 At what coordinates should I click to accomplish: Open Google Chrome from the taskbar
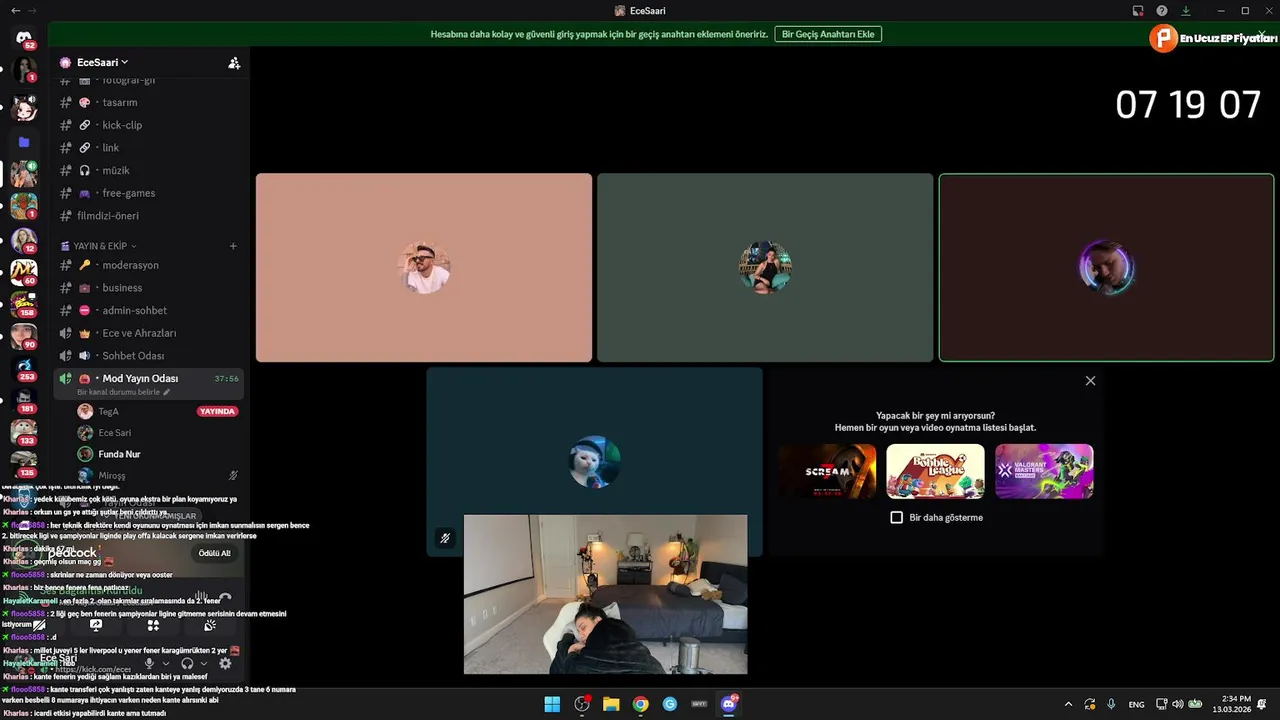pyautogui.click(x=640, y=704)
